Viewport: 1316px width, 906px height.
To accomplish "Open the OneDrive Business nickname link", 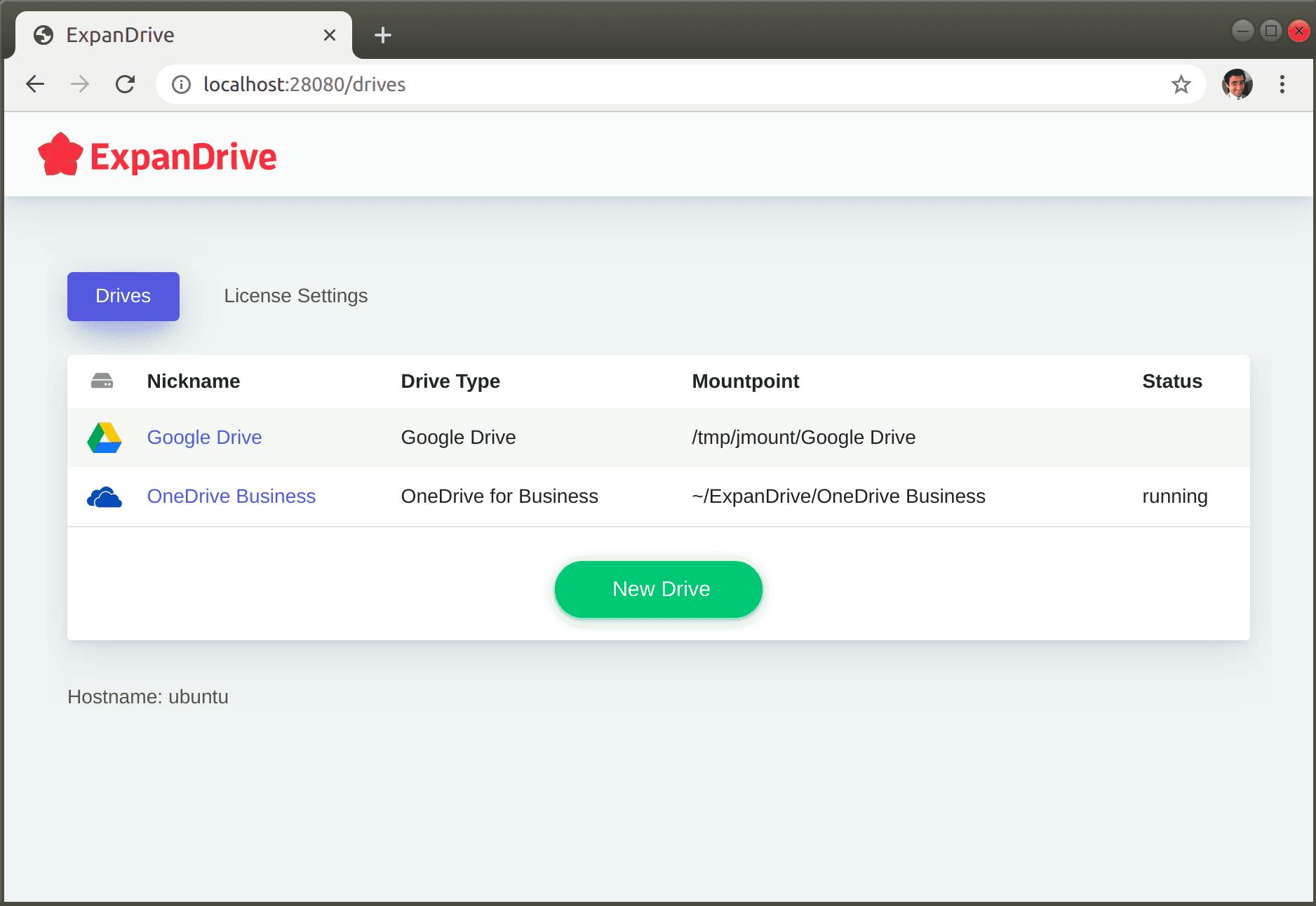I will [231, 496].
